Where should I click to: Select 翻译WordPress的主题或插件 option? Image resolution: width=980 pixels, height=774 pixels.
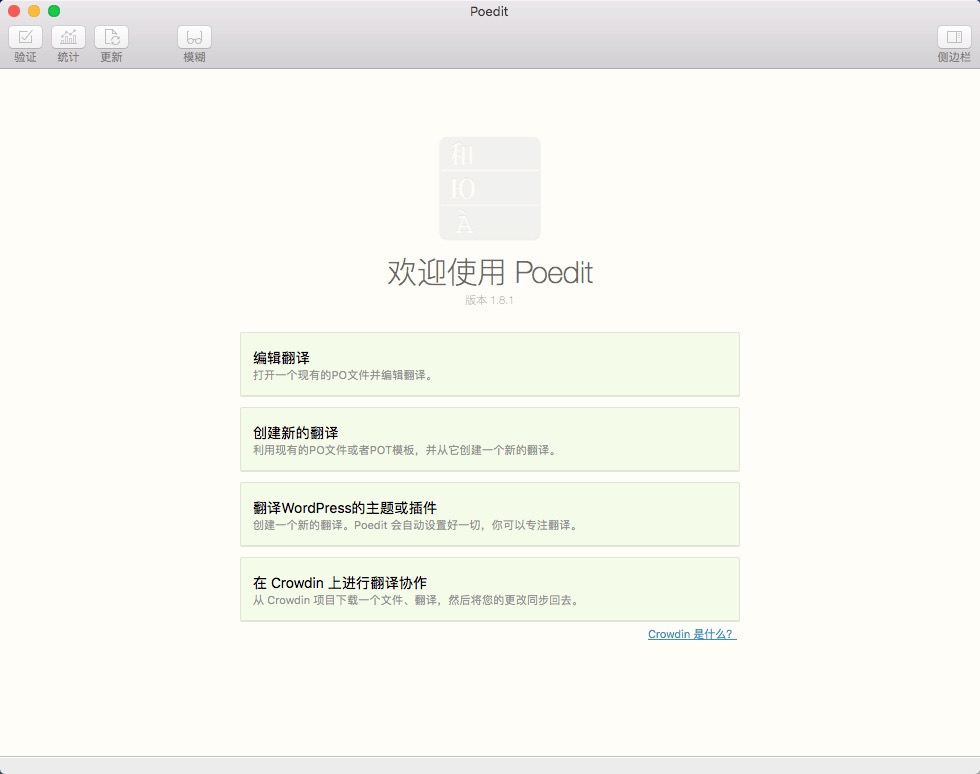pos(488,513)
